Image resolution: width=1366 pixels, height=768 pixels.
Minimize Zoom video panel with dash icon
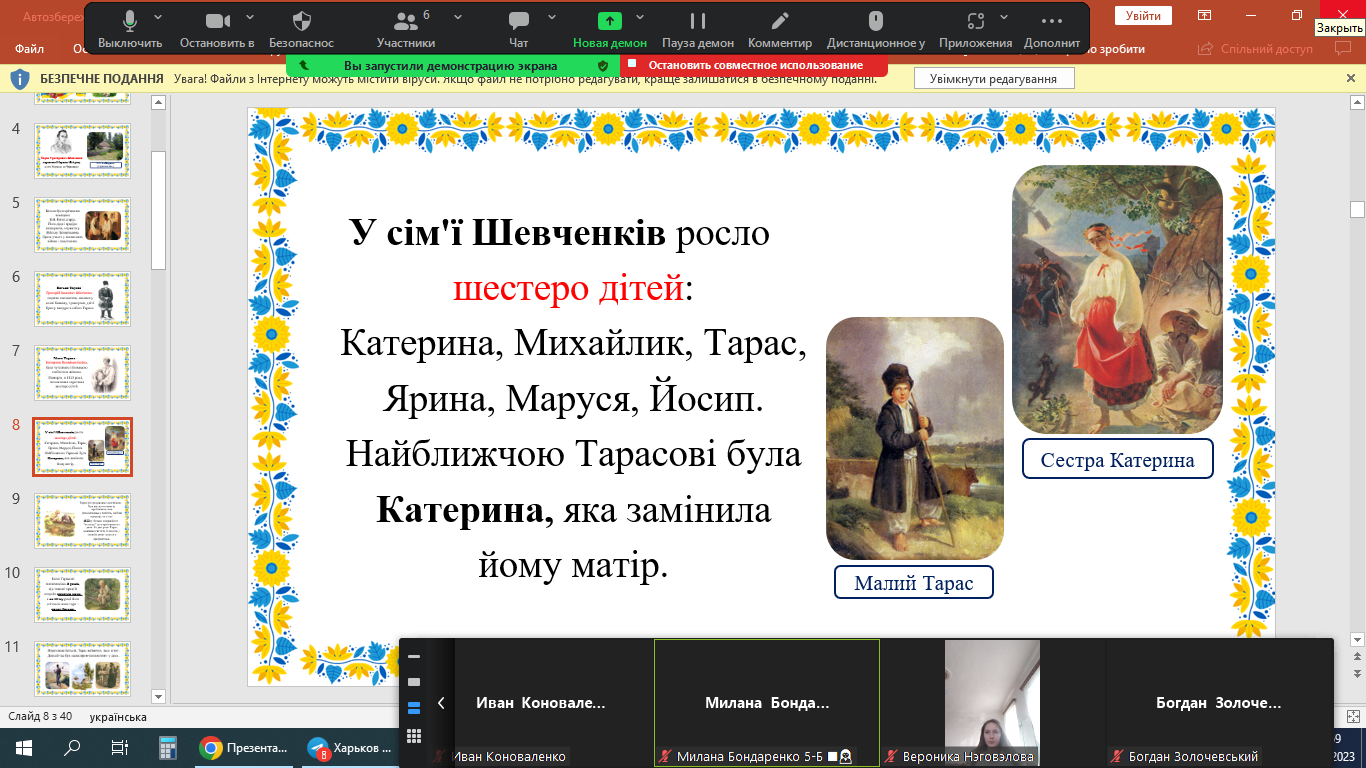coord(414,657)
